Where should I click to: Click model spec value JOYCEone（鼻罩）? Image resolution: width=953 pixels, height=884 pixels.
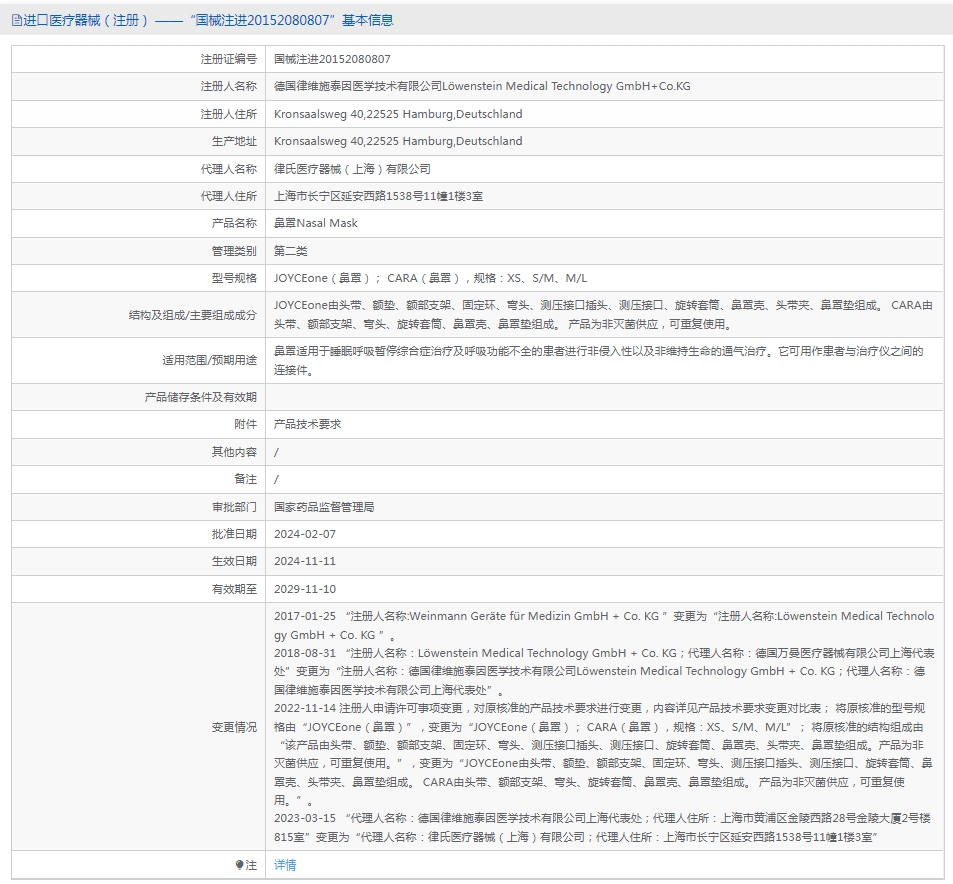point(430,278)
